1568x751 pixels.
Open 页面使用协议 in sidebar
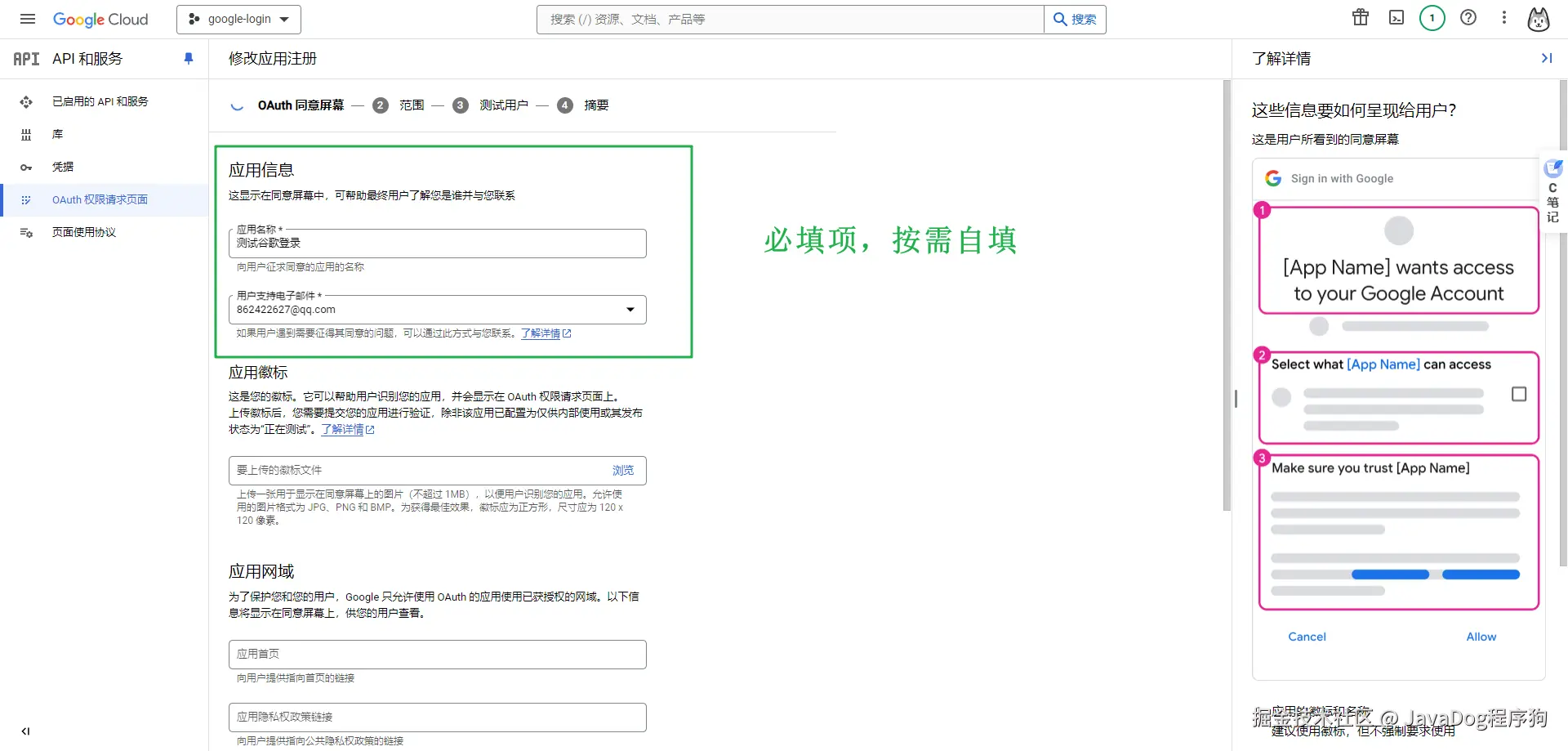(x=84, y=232)
